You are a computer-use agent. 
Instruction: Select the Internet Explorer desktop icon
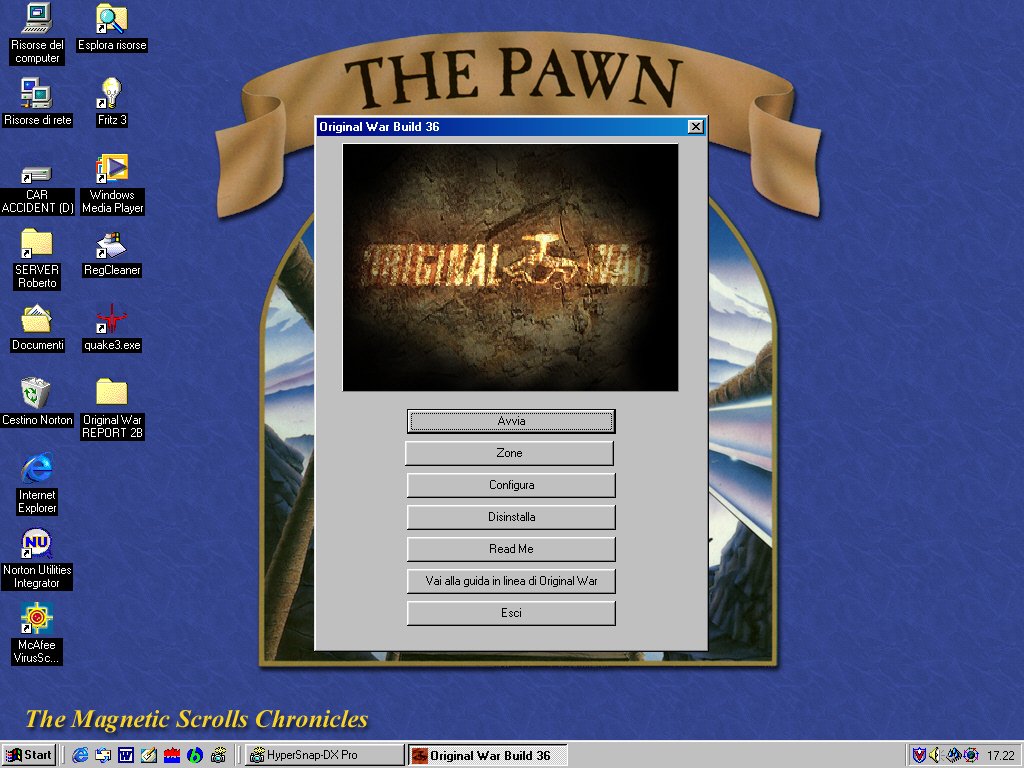37,484
